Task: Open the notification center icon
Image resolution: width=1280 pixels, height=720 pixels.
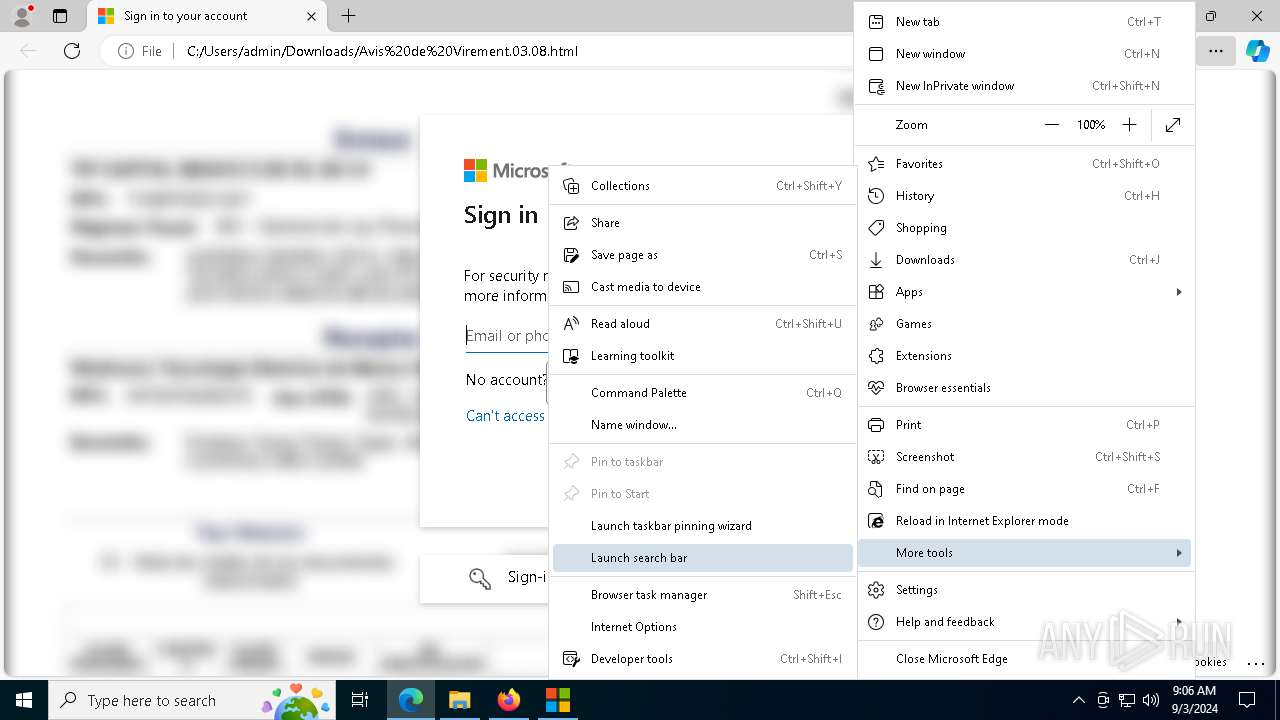Action: tap(1247, 700)
